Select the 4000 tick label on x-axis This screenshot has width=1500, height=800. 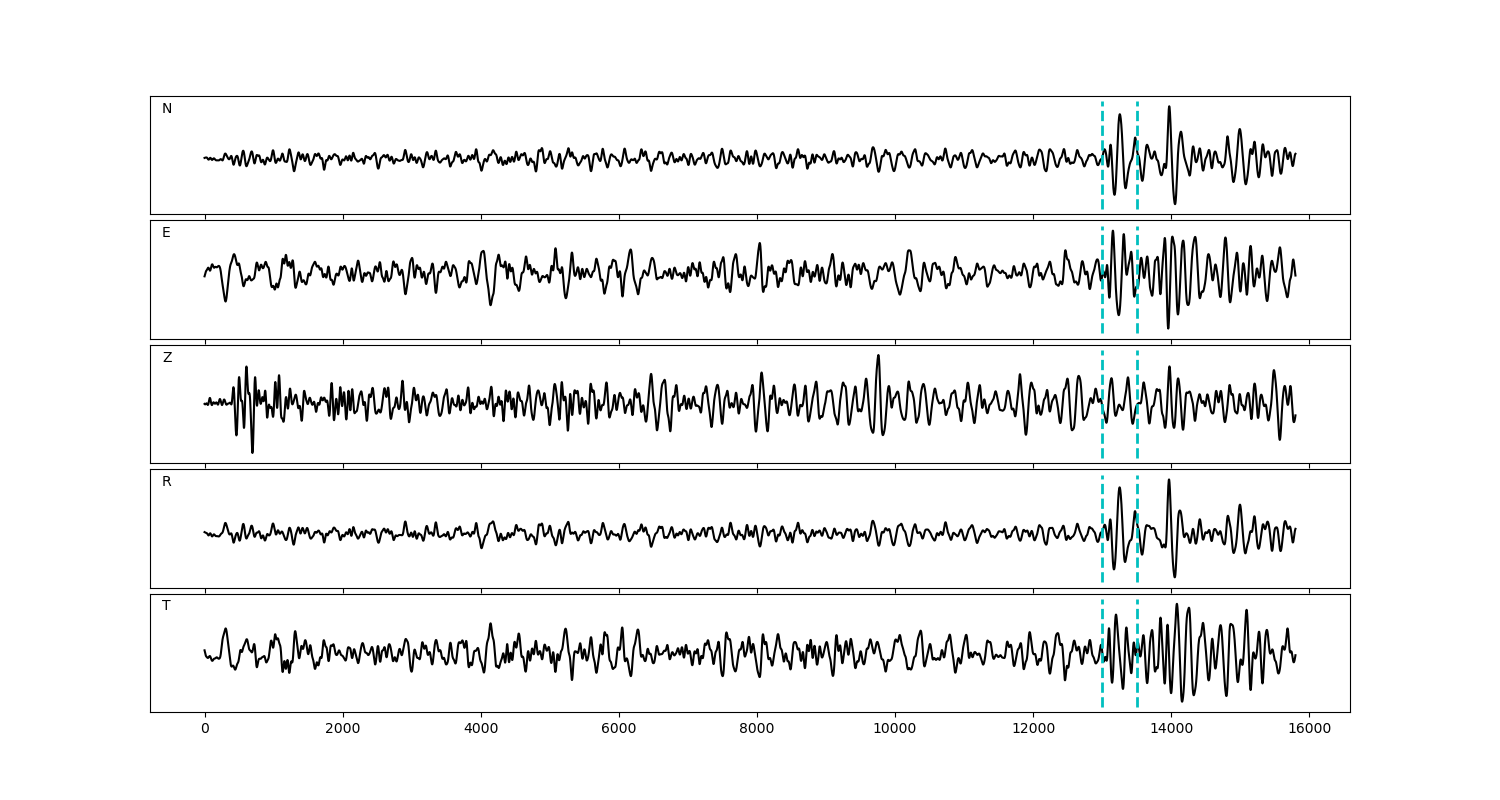[481, 730]
